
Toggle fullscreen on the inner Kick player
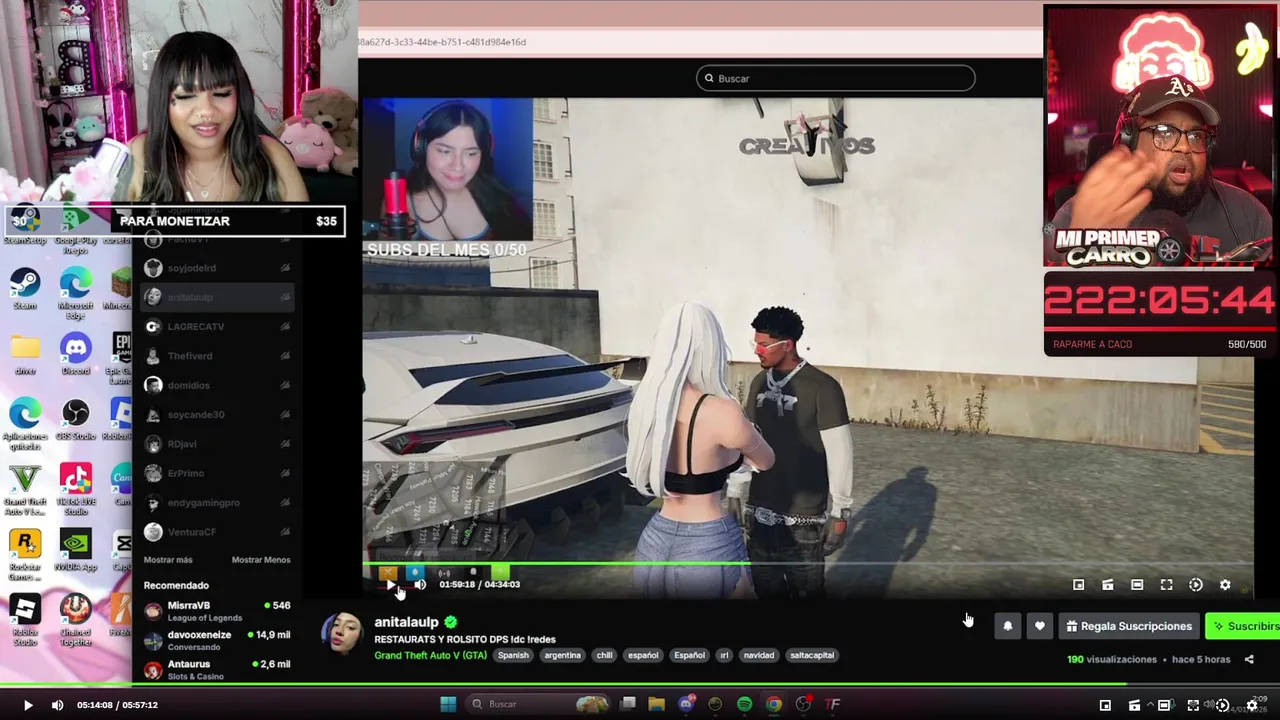1166,585
